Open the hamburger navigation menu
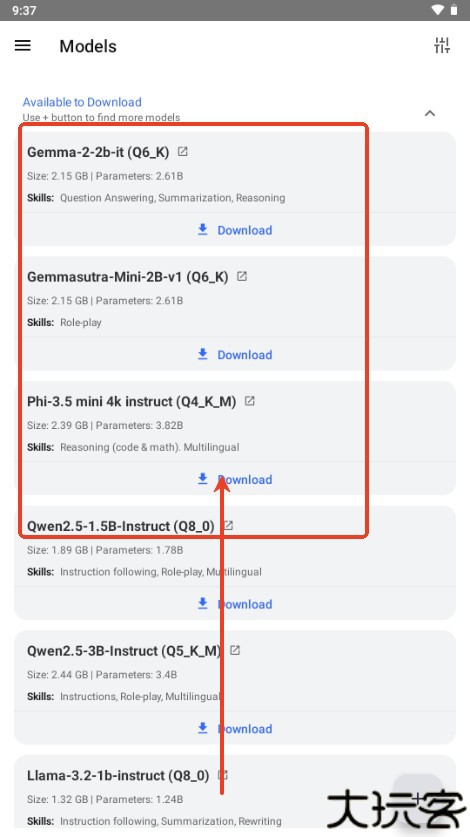The width and height of the screenshot is (470, 837). (22, 46)
